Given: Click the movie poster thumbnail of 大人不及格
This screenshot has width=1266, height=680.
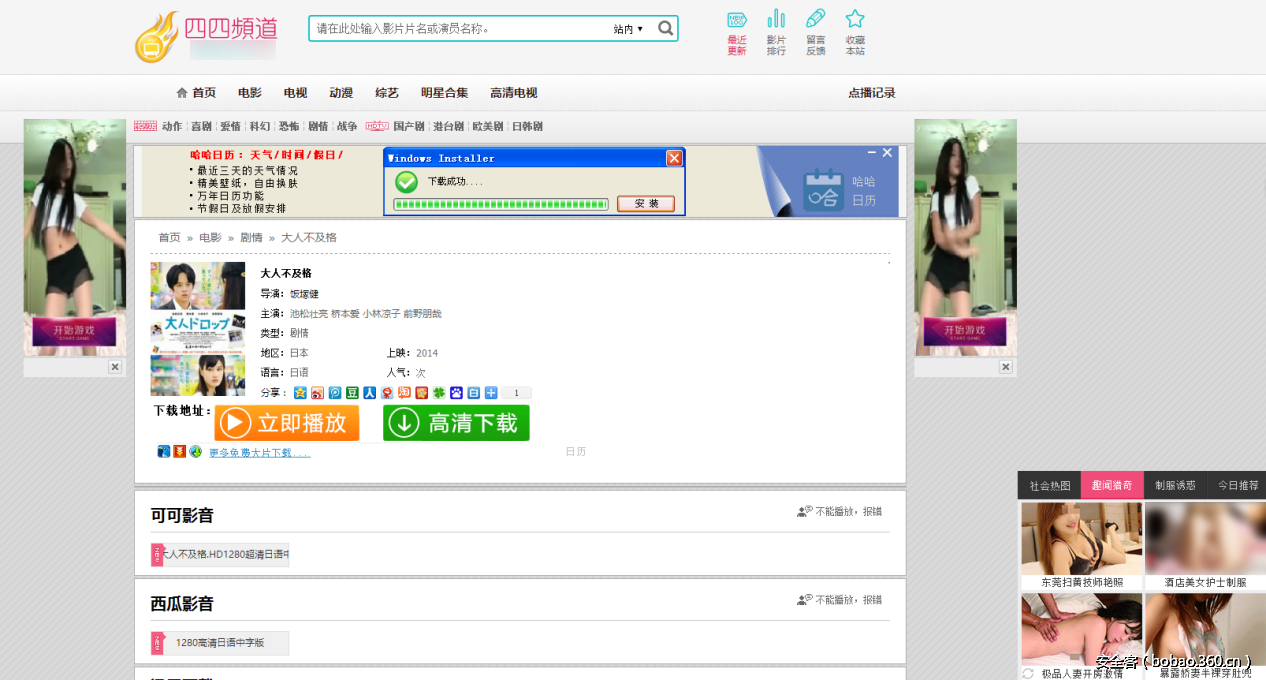Looking at the screenshot, I should coord(197,325).
